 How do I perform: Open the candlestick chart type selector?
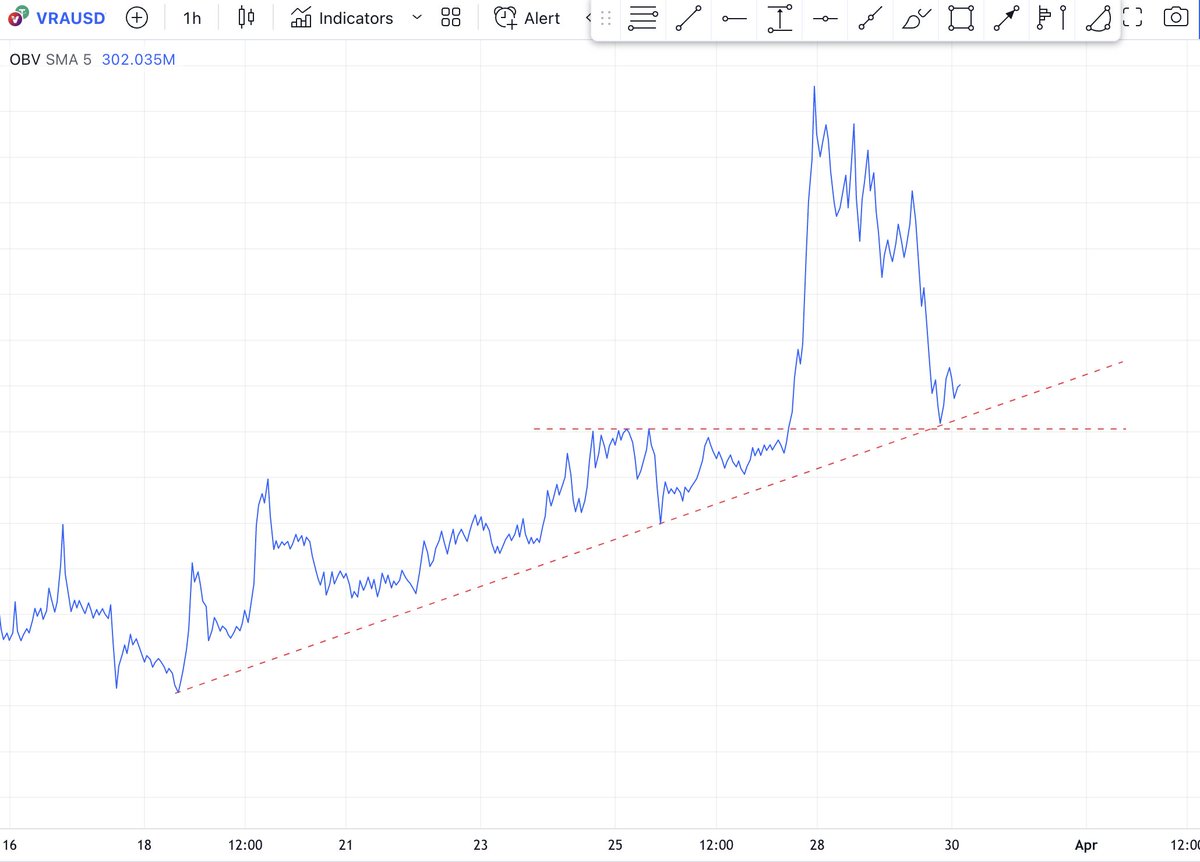point(246,18)
